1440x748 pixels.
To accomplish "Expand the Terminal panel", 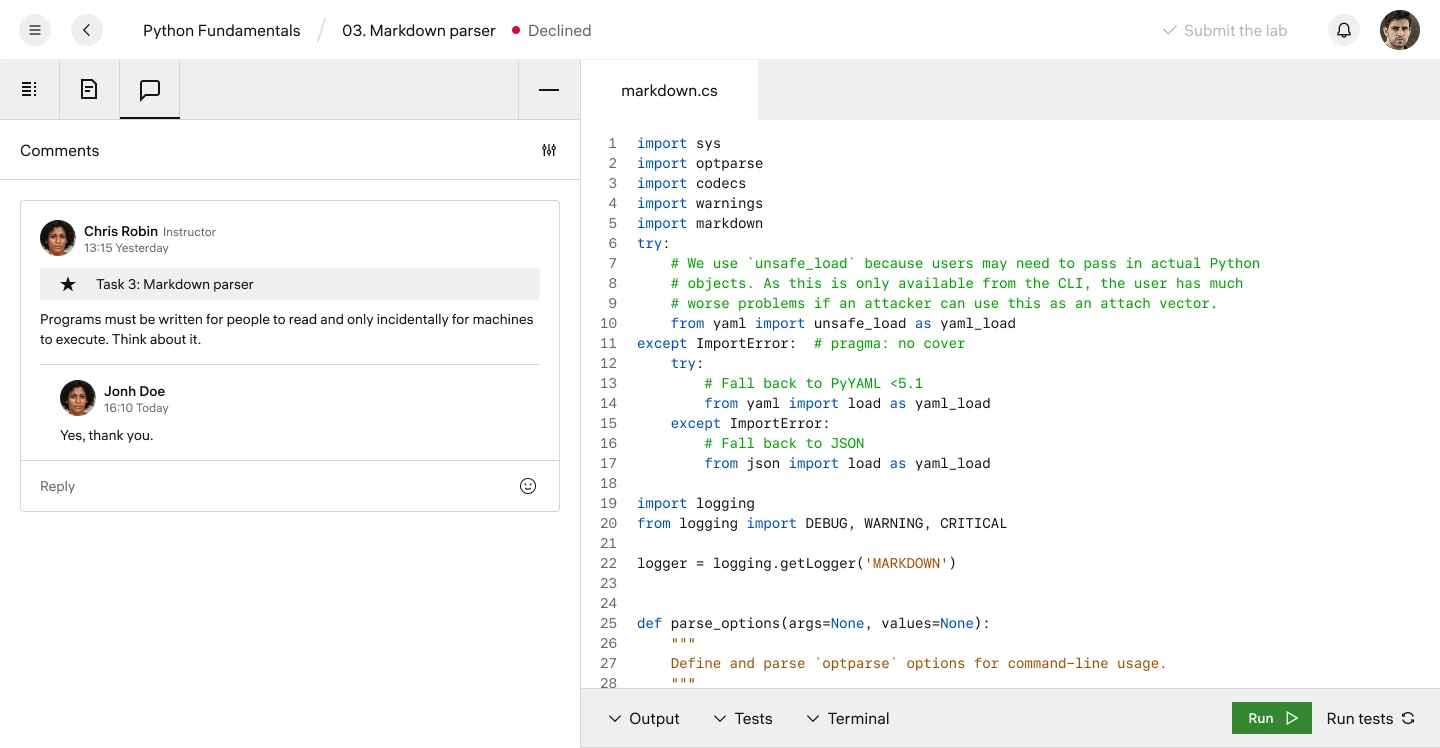I will coord(847,718).
